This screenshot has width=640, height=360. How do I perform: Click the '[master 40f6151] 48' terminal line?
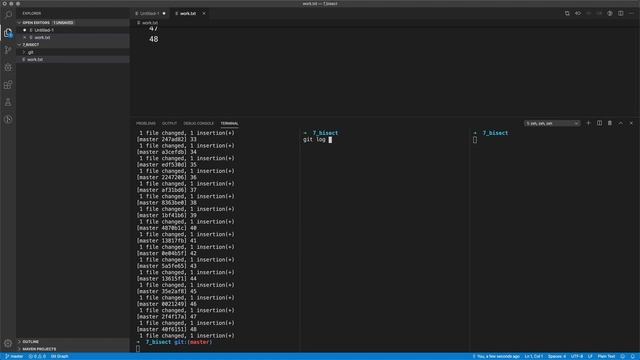167,329
